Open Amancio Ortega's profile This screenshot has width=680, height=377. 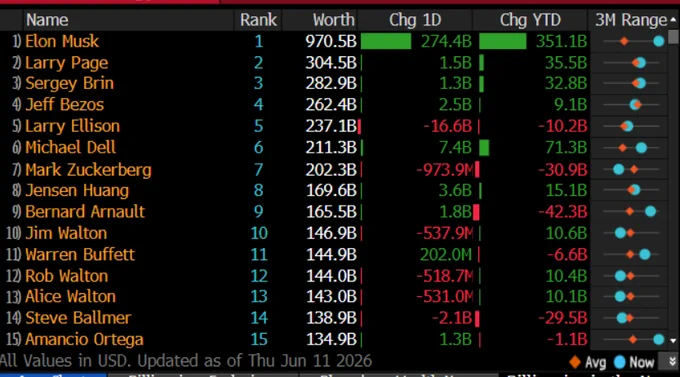click(x=84, y=339)
